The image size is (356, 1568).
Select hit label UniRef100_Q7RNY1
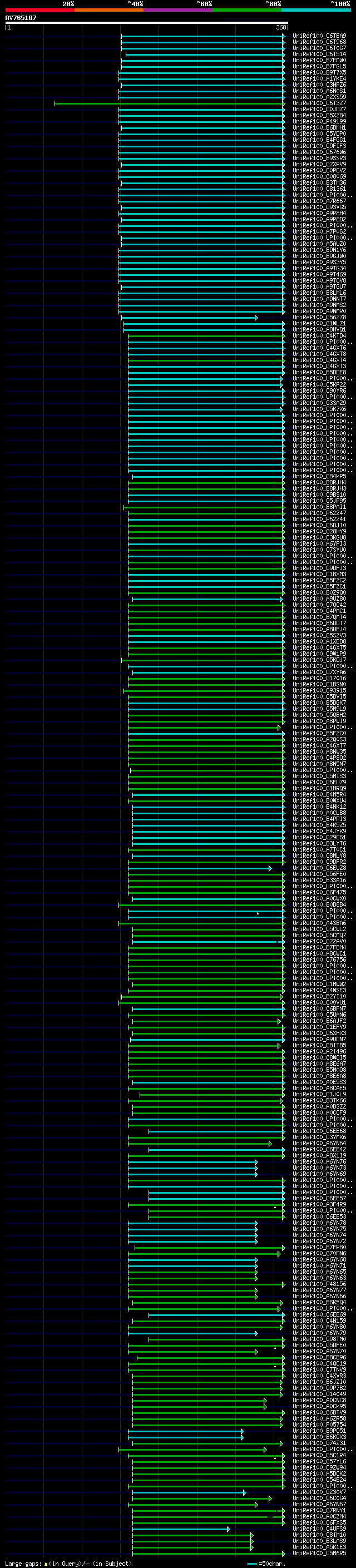point(319,1510)
